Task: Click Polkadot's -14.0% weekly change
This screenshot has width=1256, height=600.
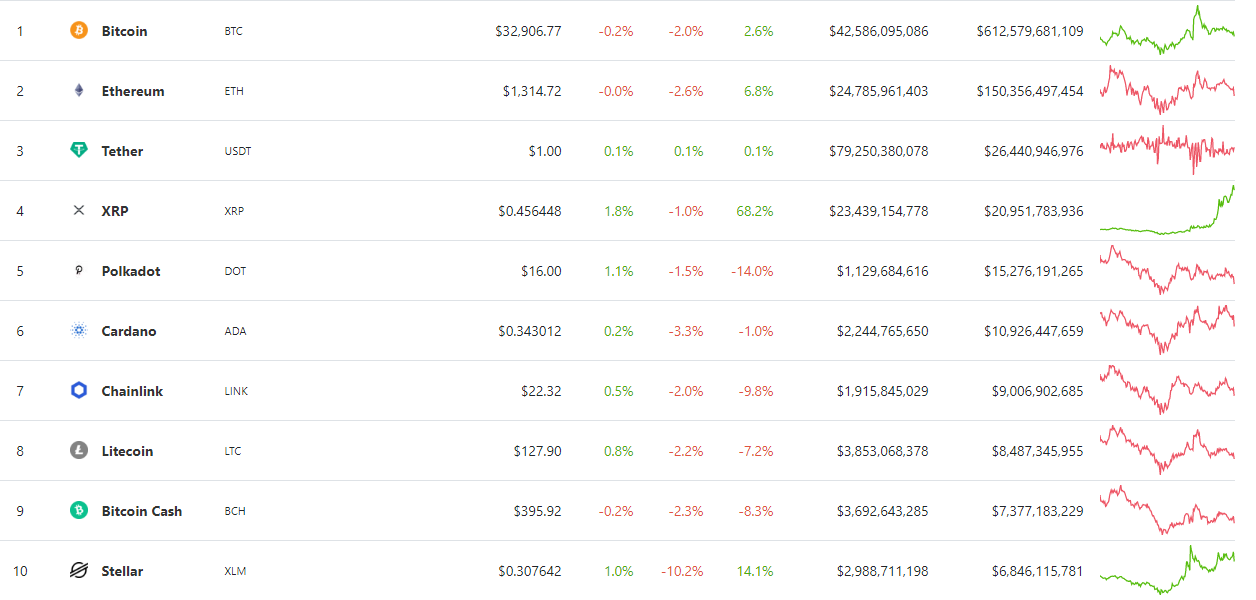Action: point(752,271)
